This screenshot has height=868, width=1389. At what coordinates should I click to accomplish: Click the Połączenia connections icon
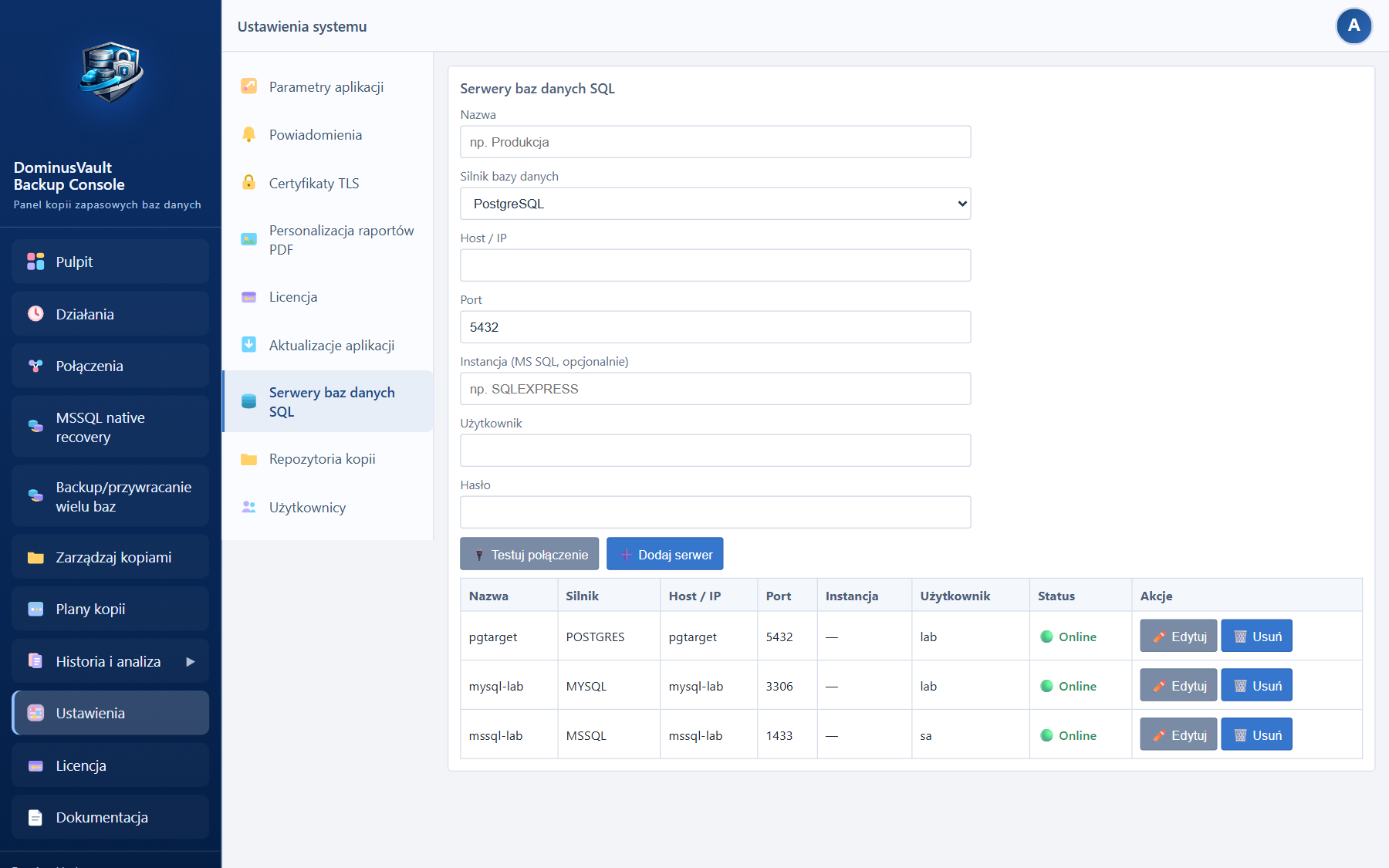pyautogui.click(x=35, y=366)
